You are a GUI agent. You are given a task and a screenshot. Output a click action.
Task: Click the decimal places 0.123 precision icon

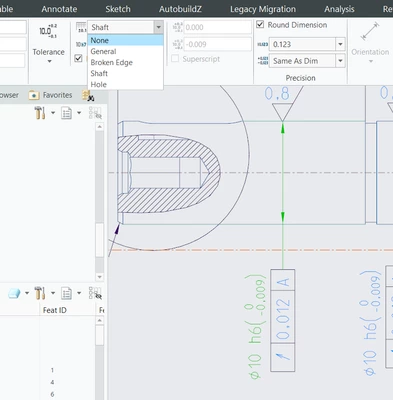pyautogui.click(x=263, y=44)
